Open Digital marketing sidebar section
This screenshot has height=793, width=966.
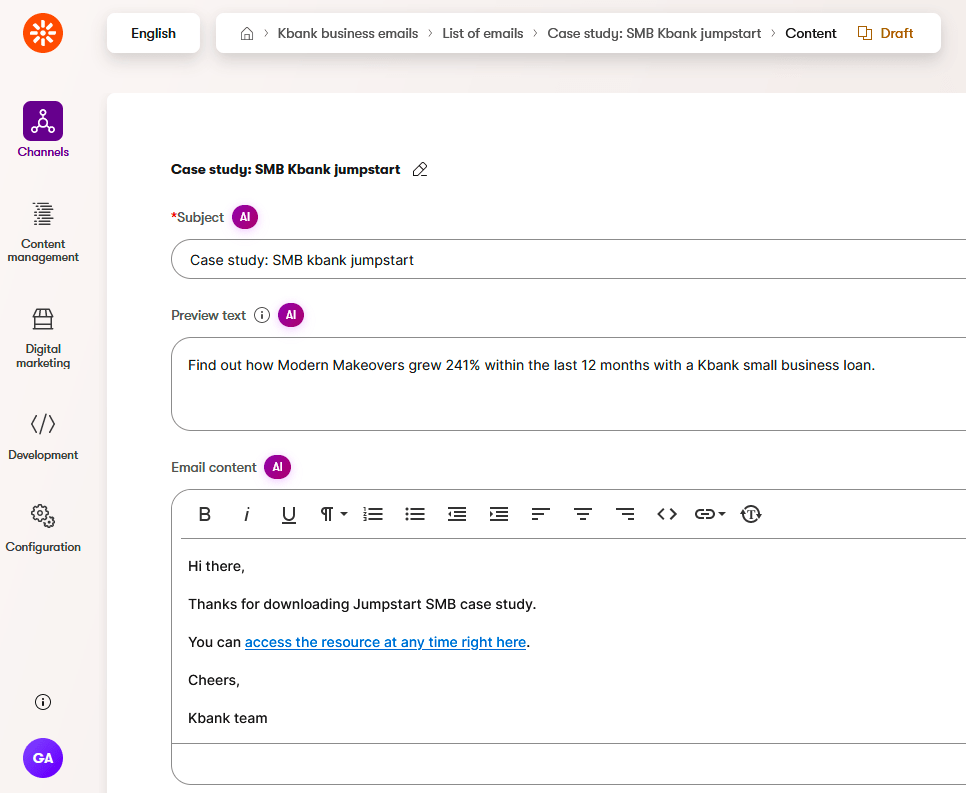(x=43, y=338)
